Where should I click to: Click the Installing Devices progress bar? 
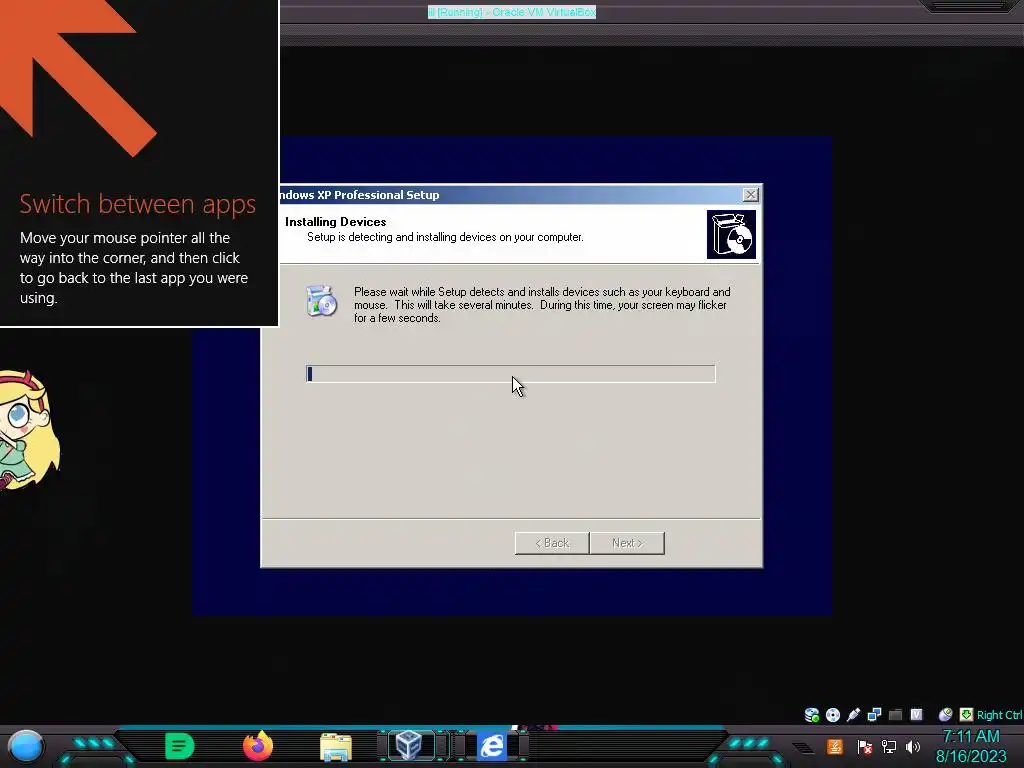(511, 374)
